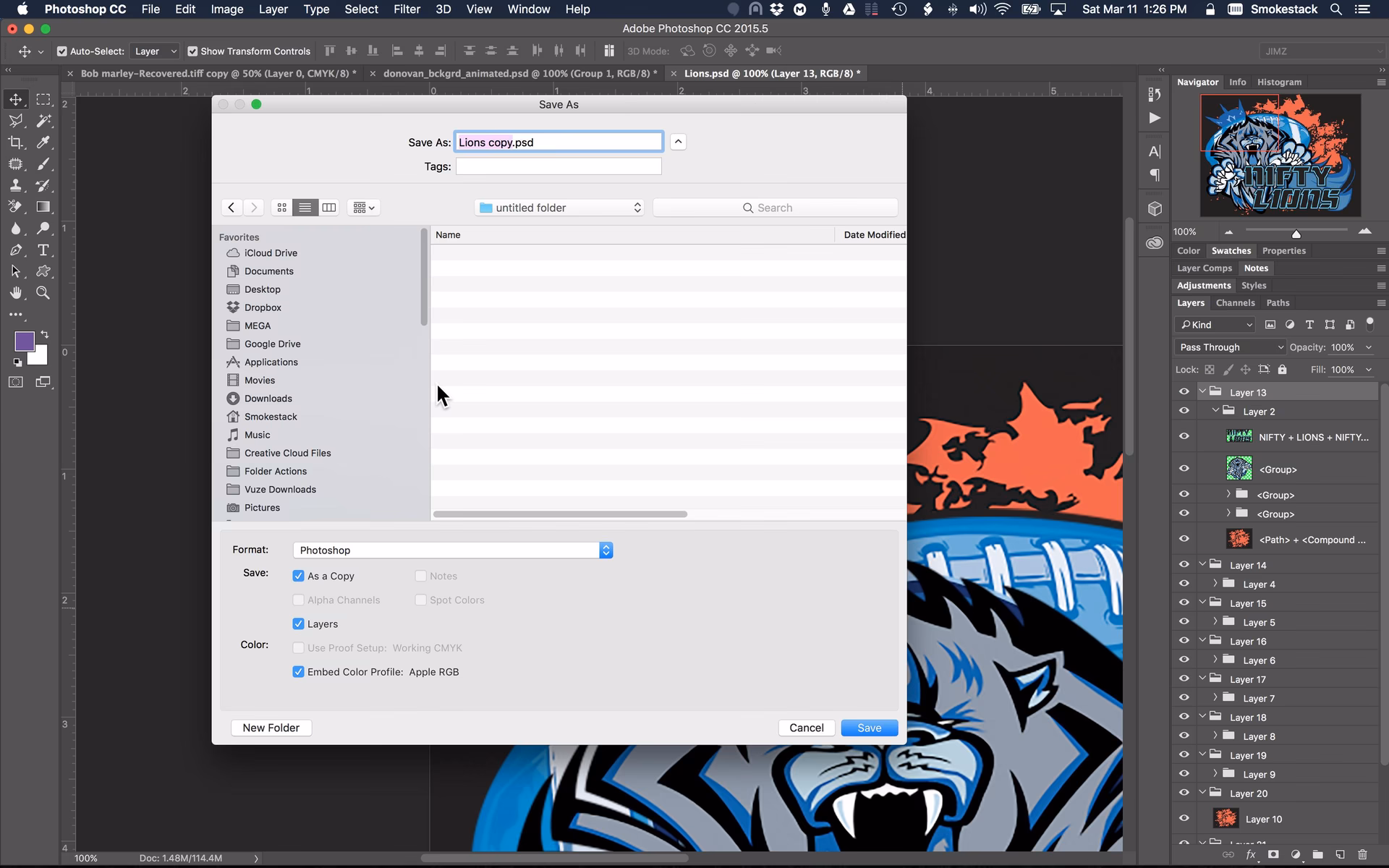Click the foreground color swatch
1389x868 pixels.
pos(24,340)
